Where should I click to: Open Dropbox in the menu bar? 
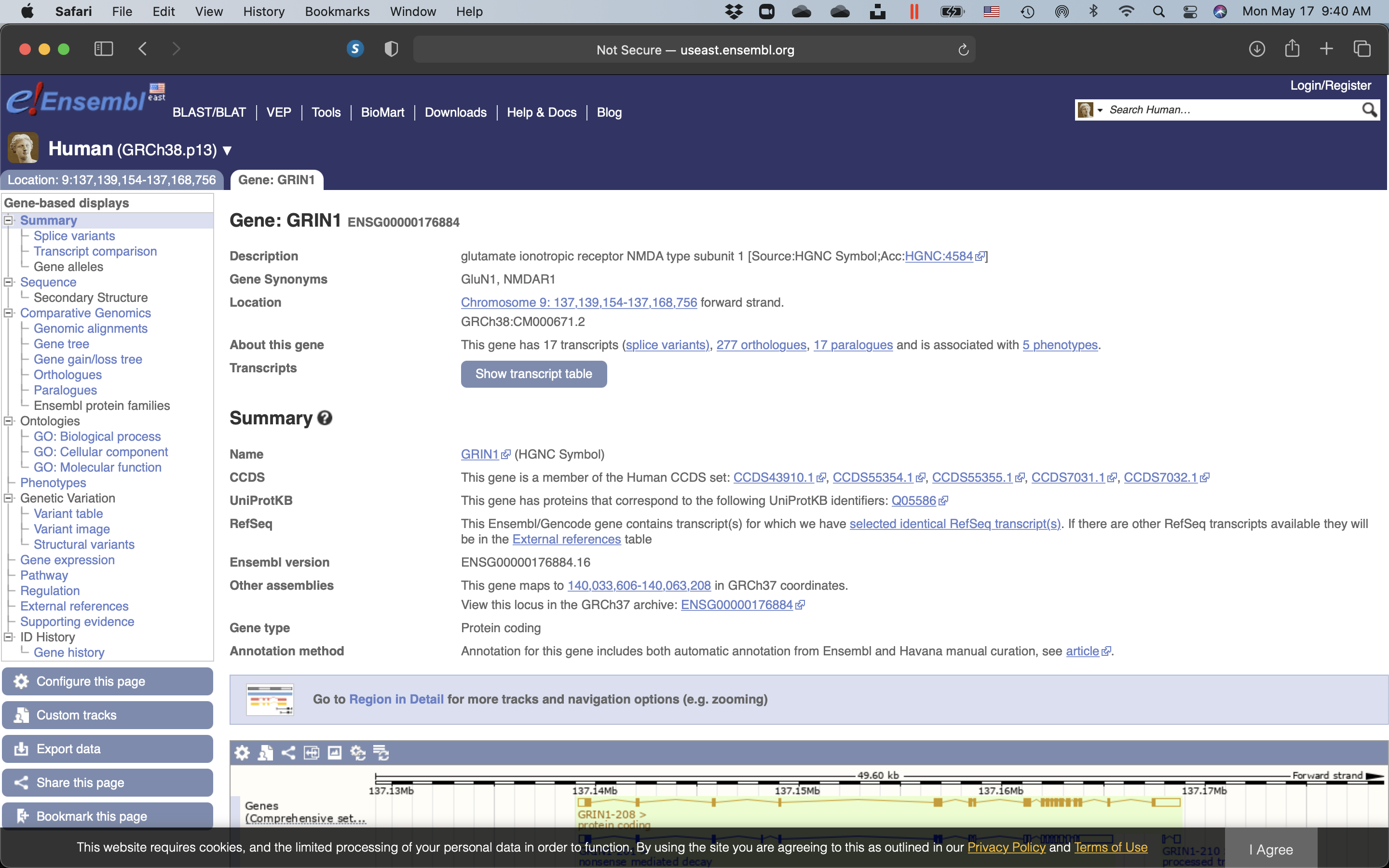(734, 12)
